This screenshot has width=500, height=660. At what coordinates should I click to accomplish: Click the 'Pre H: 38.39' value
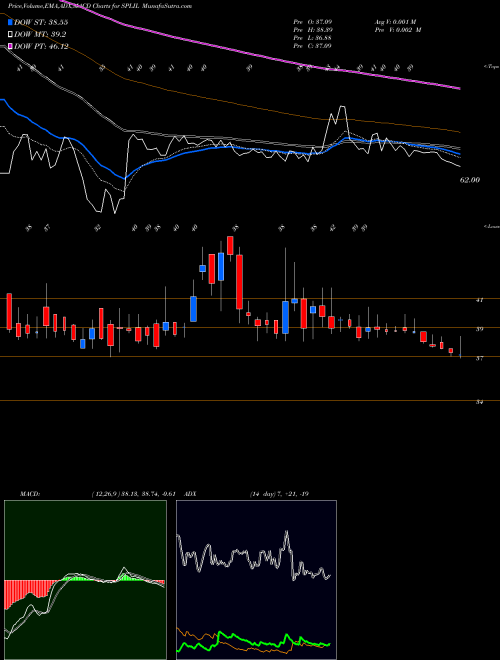[x=312, y=30]
